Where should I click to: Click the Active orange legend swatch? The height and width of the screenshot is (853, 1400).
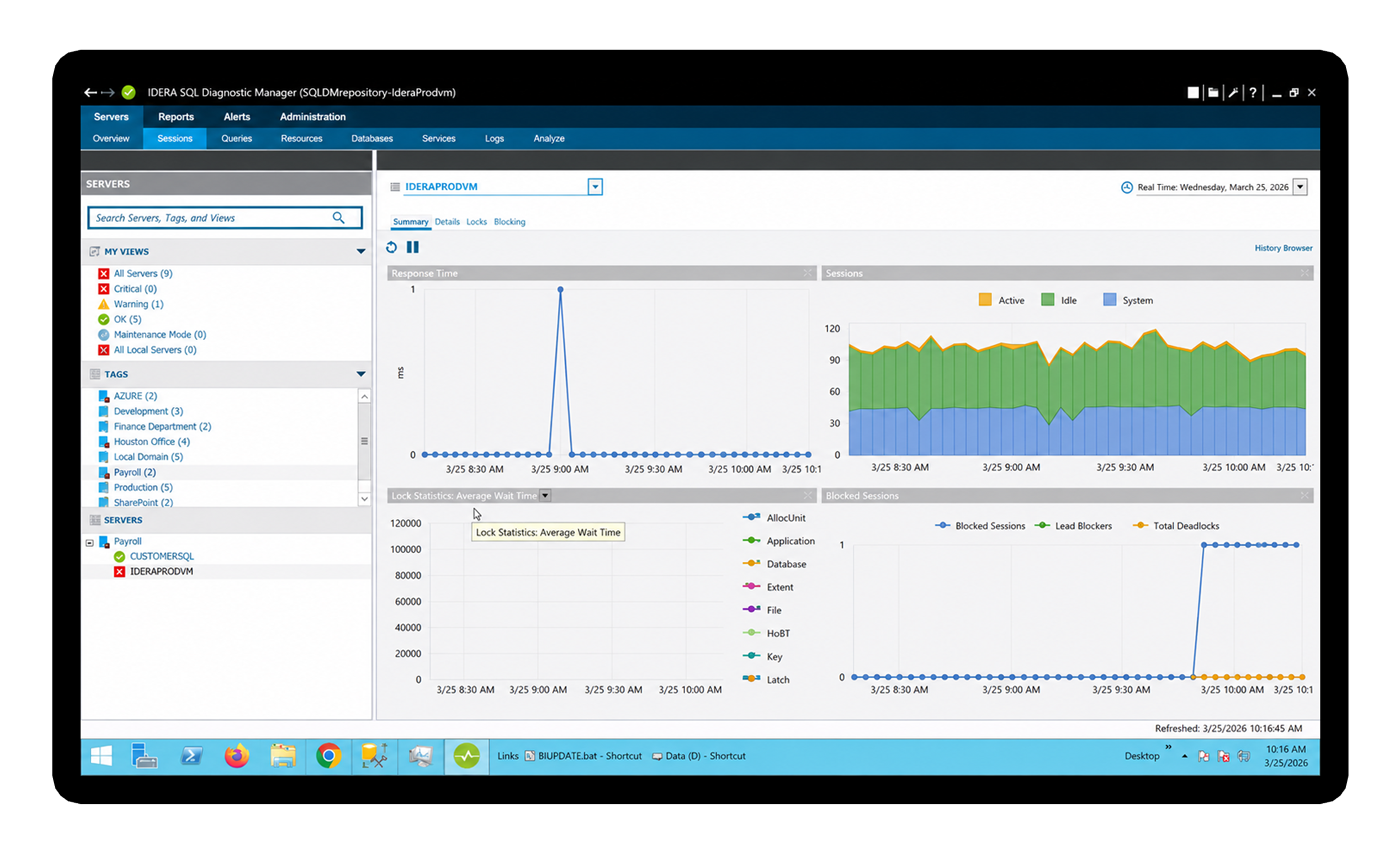pyautogui.click(x=985, y=300)
